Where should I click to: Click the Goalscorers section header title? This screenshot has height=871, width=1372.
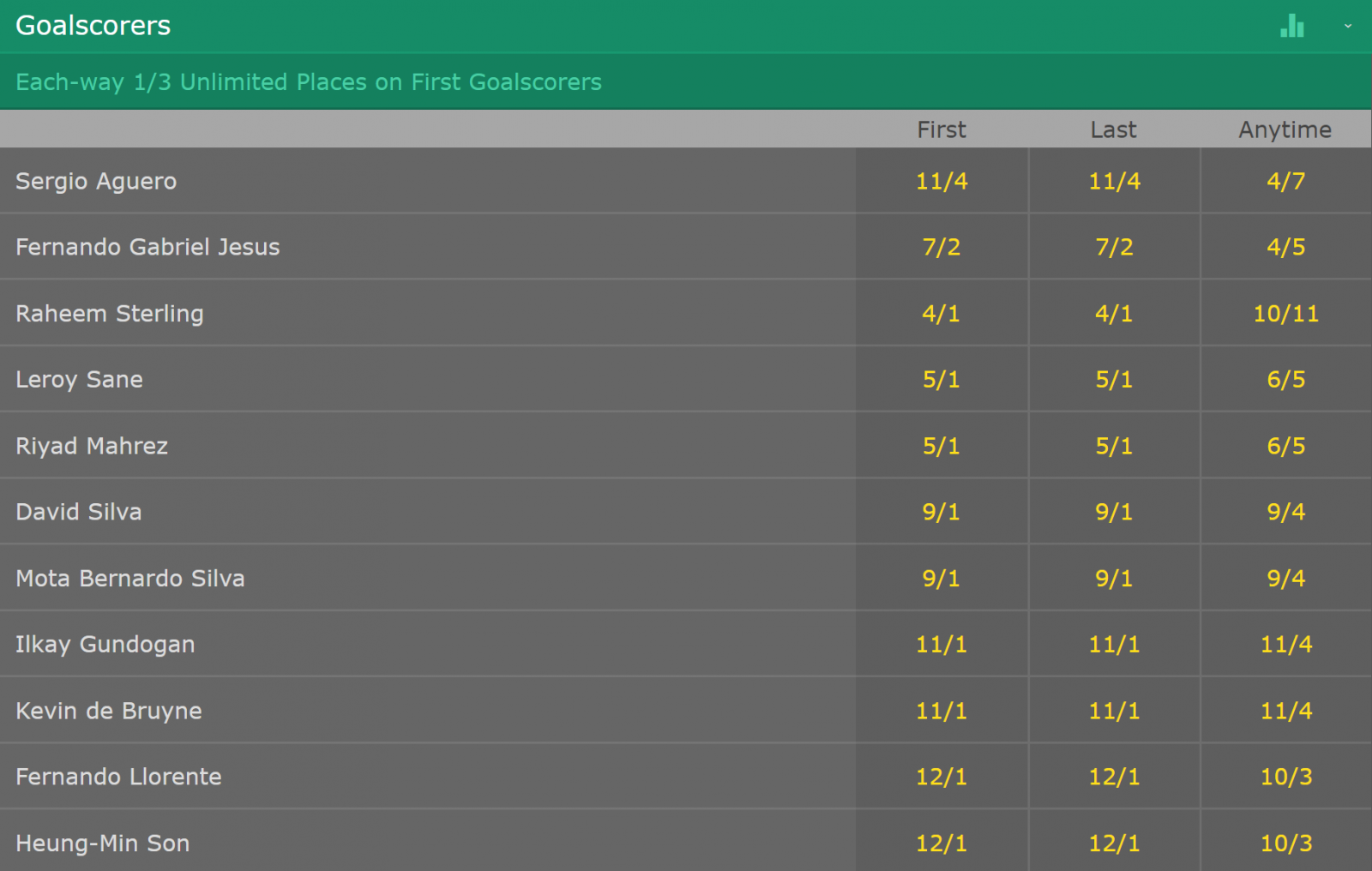(93, 26)
